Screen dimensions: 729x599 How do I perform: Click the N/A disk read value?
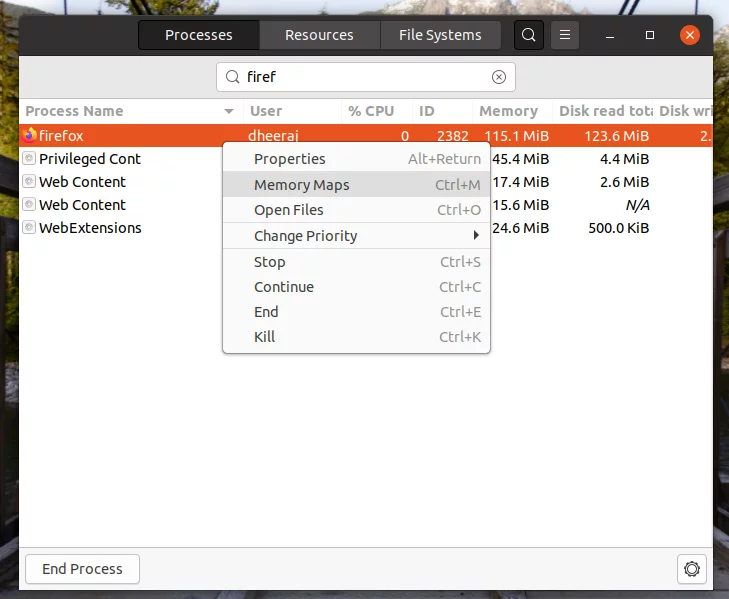(x=637, y=205)
